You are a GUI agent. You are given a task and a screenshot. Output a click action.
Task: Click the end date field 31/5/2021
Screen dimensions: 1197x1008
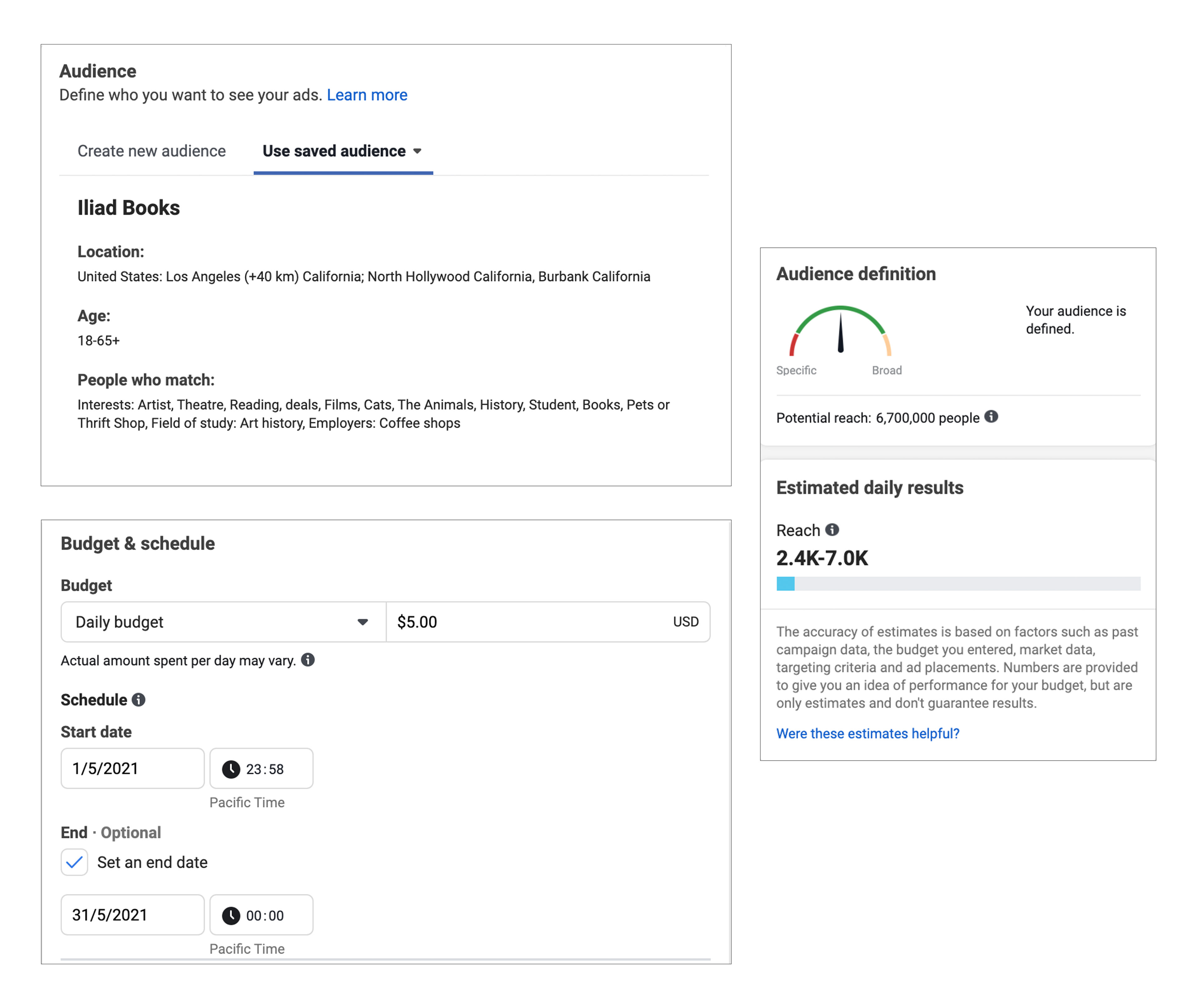point(132,915)
